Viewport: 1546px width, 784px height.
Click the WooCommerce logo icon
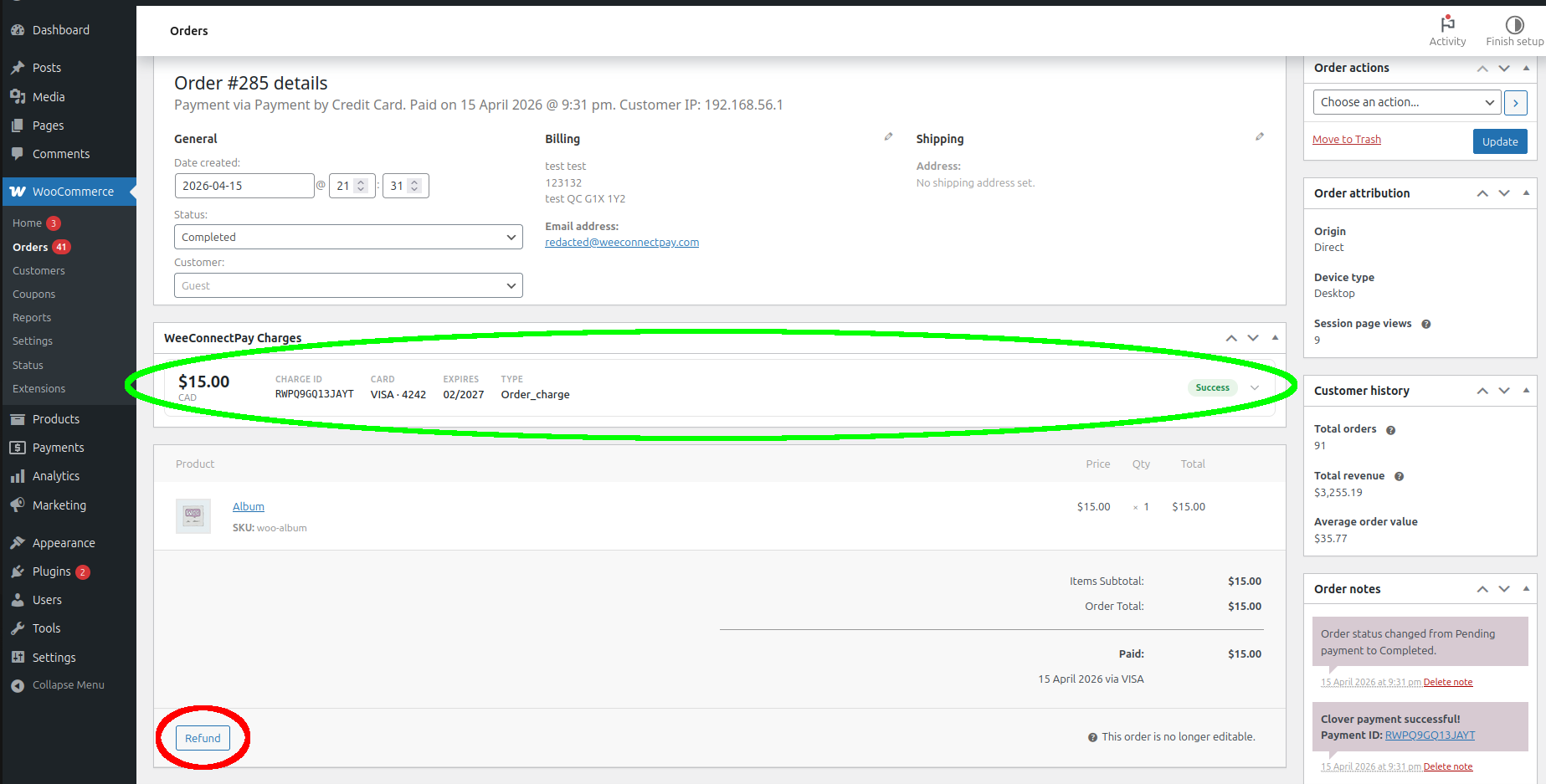pyautogui.click(x=18, y=192)
